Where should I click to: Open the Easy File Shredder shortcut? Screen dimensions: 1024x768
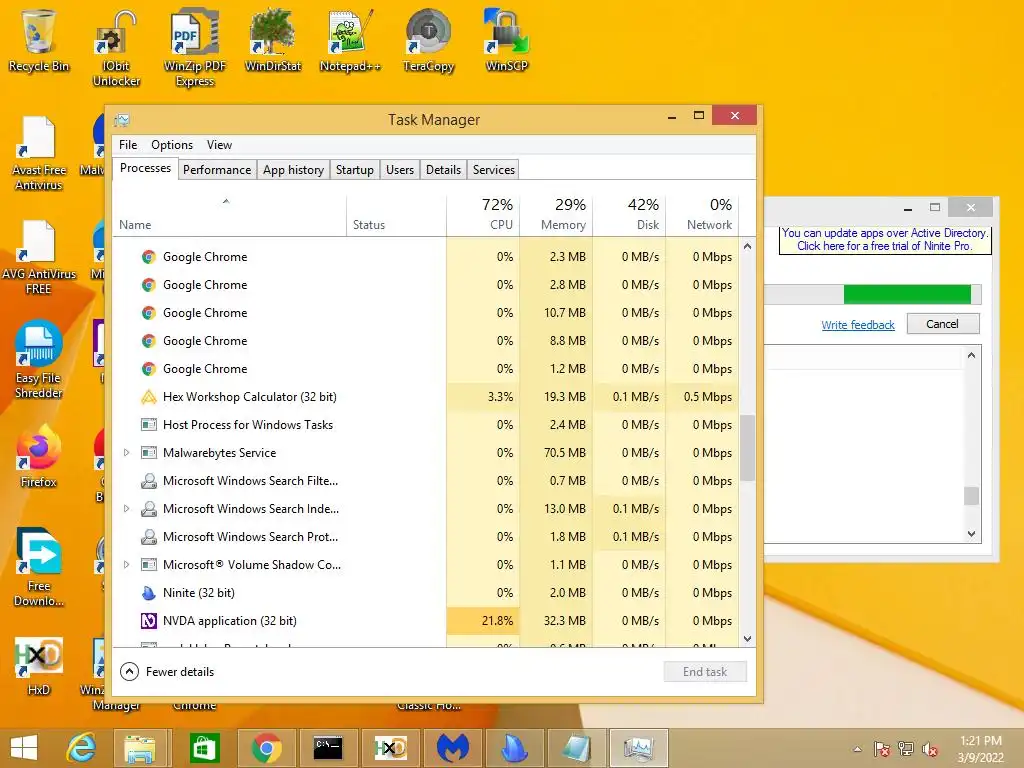(x=39, y=359)
